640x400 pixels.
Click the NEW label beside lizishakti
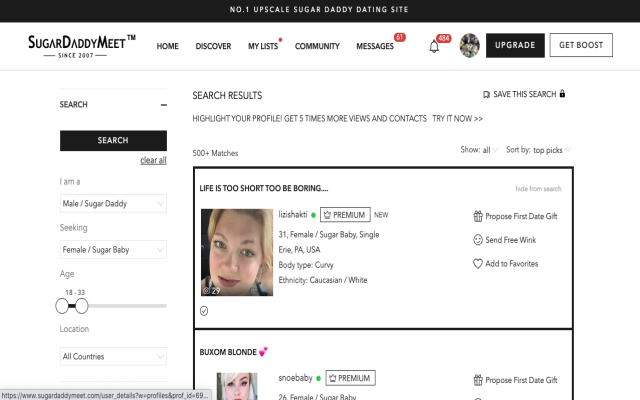(x=381, y=215)
